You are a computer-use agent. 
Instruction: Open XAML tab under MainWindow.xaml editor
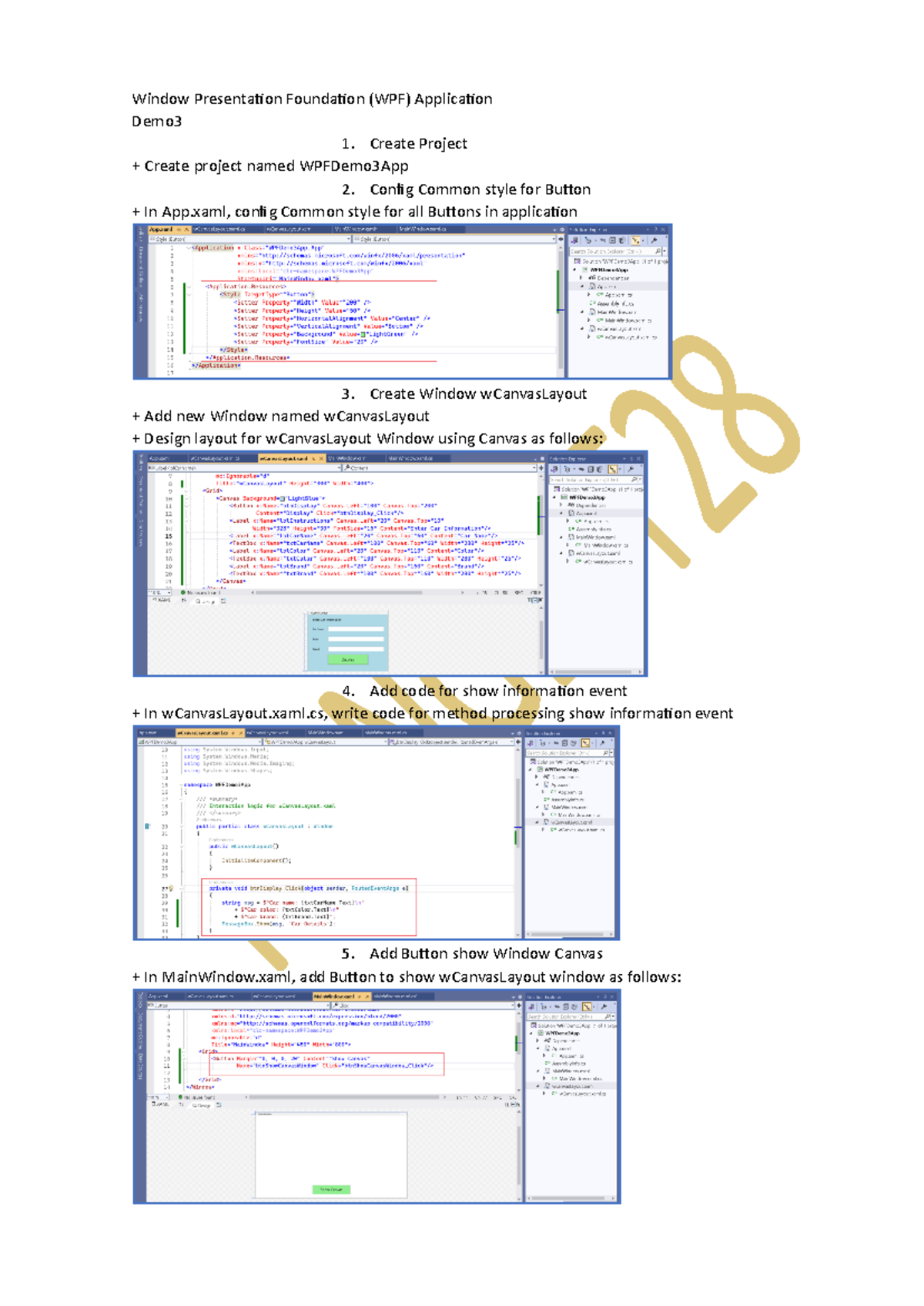point(160,1104)
